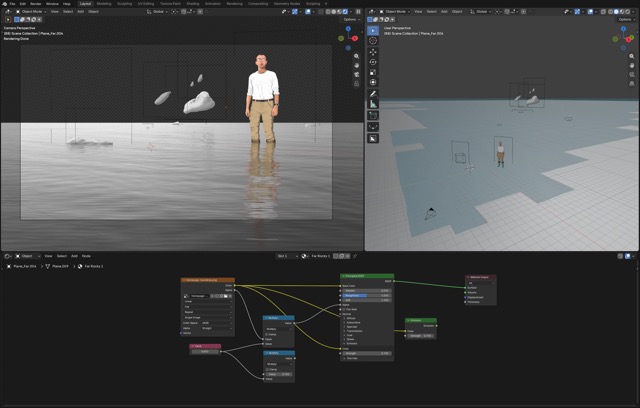
Task: Toggle camera view icon in right viewport
Action: tap(632, 74)
